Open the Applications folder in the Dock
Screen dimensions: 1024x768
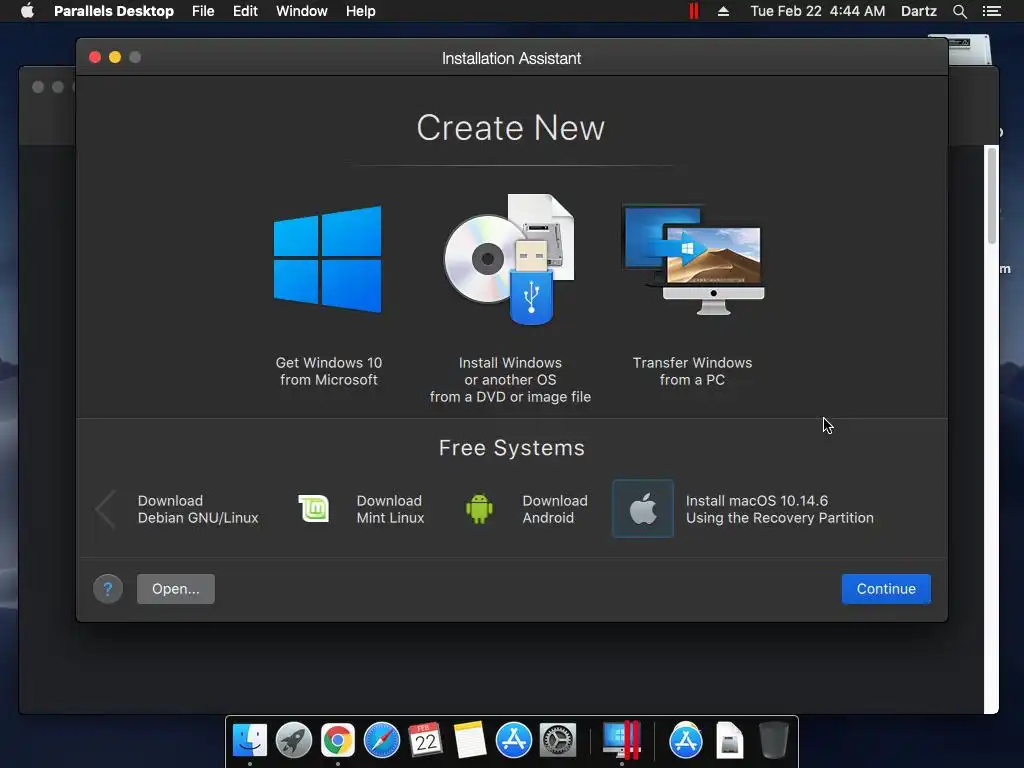click(686, 740)
